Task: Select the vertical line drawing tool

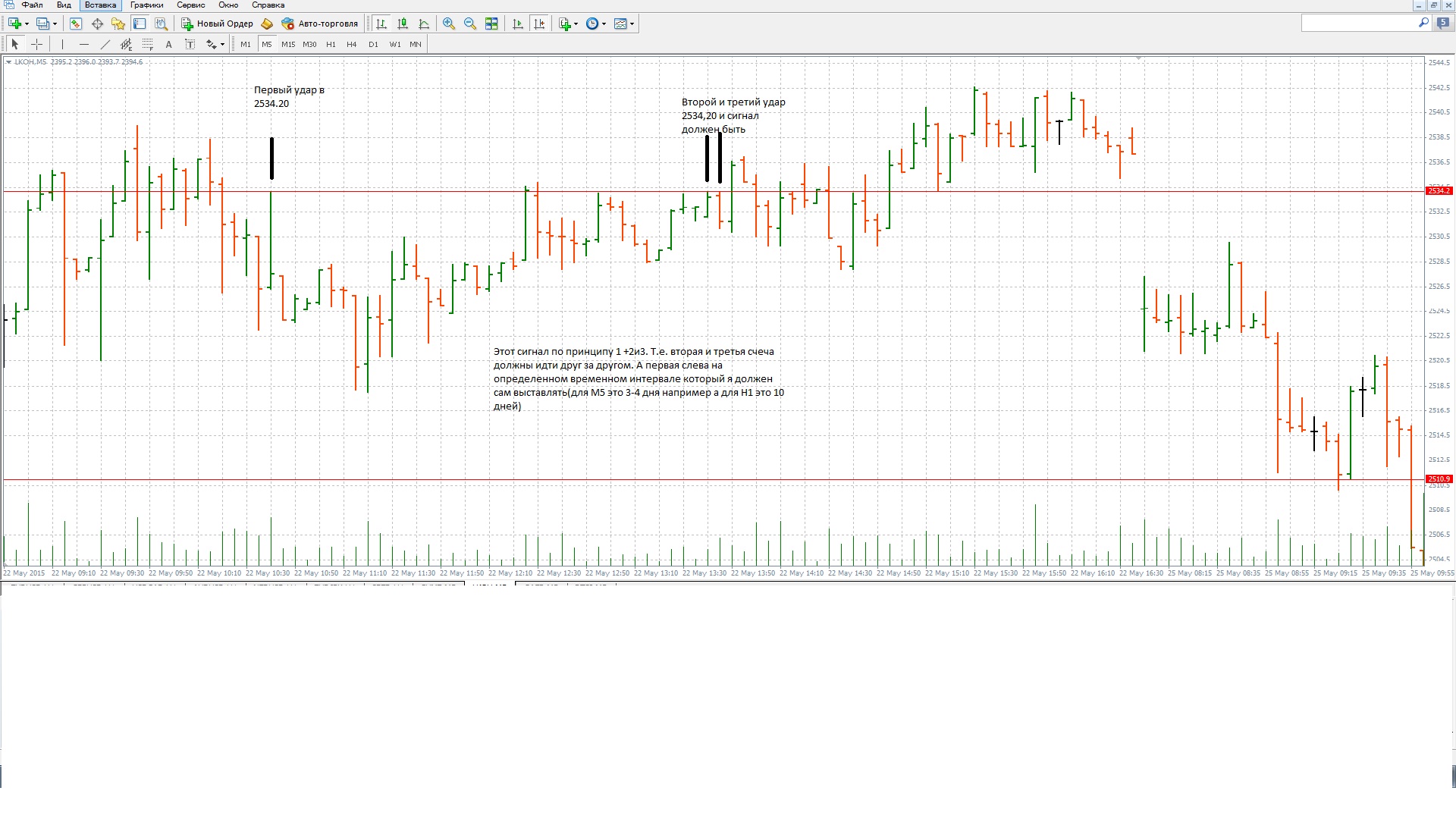Action: click(63, 44)
